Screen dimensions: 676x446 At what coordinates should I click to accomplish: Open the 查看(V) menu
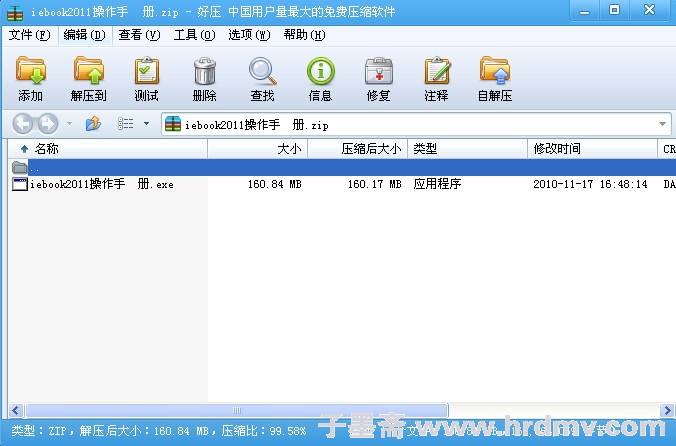tap(139, 35)
